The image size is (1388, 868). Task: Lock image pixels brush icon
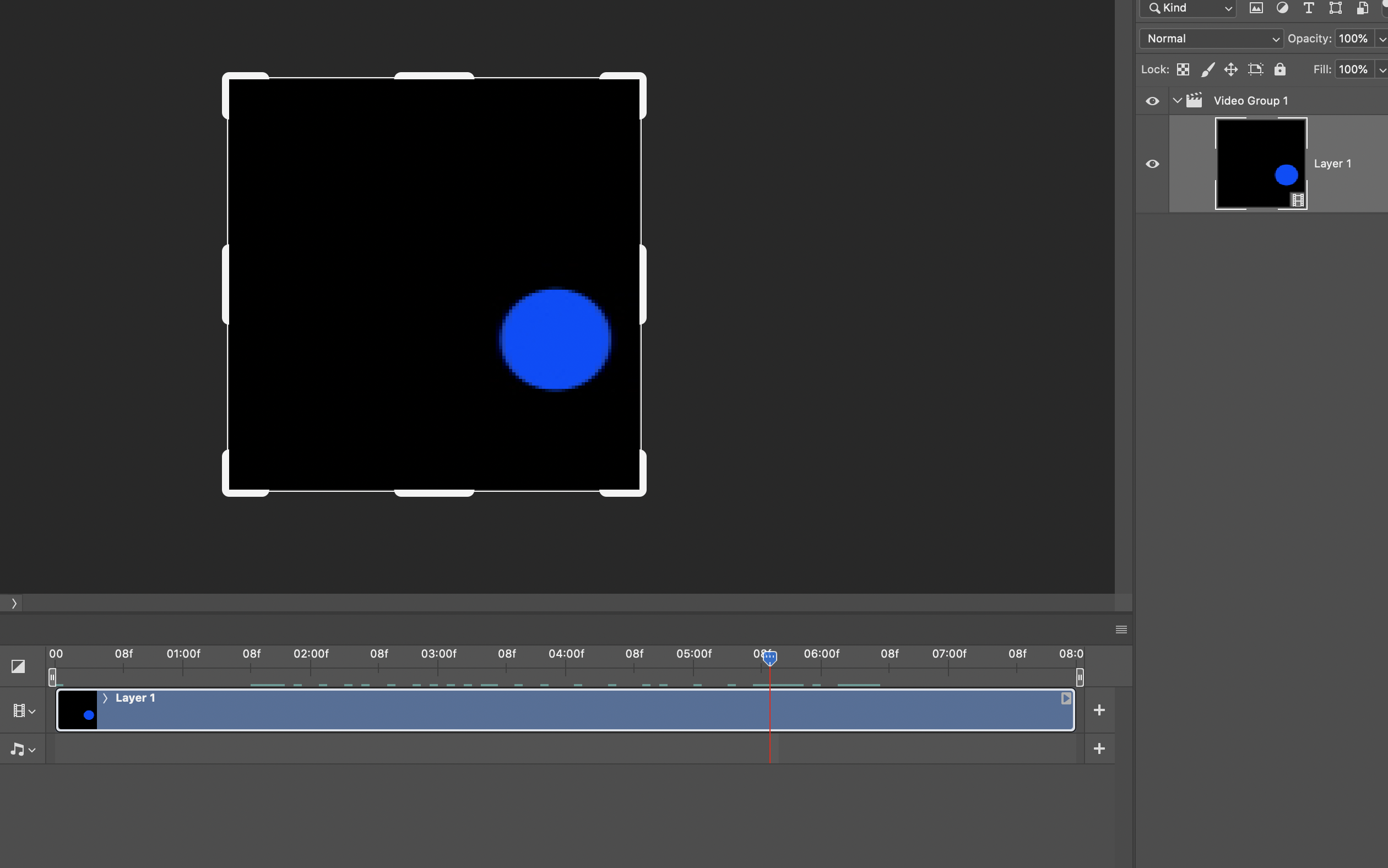point(1207,69)
